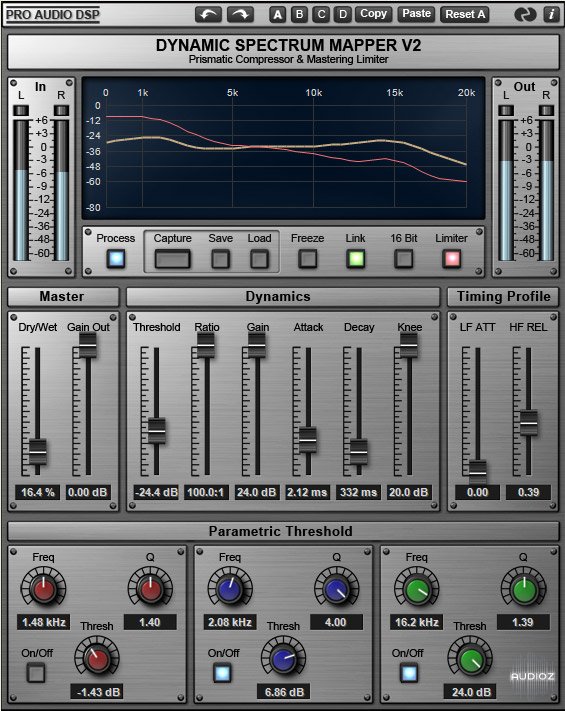Click the Load button

point(259,259)
